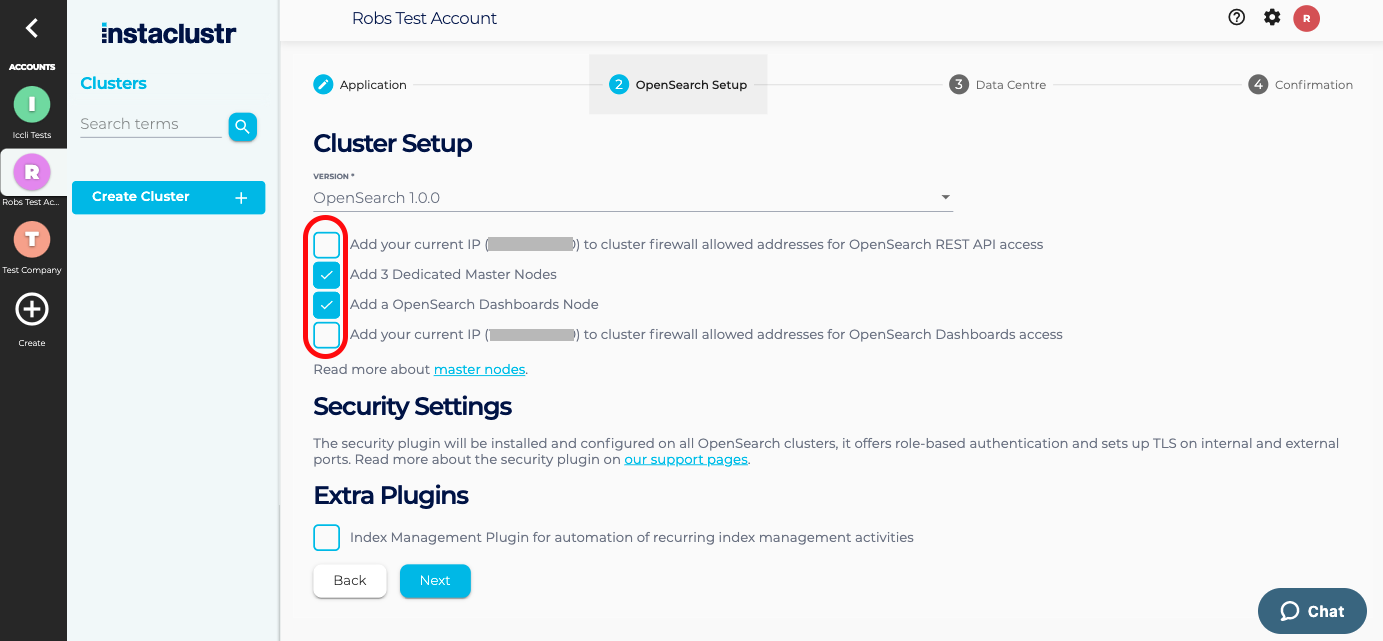Open the Chat widget

point(1312,612)
